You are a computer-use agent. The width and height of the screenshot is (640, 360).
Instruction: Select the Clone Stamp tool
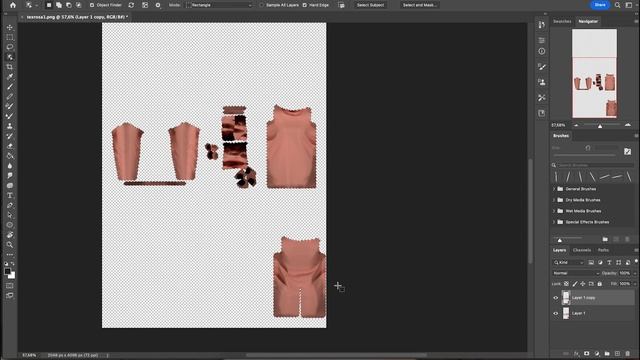coord(10,126)
